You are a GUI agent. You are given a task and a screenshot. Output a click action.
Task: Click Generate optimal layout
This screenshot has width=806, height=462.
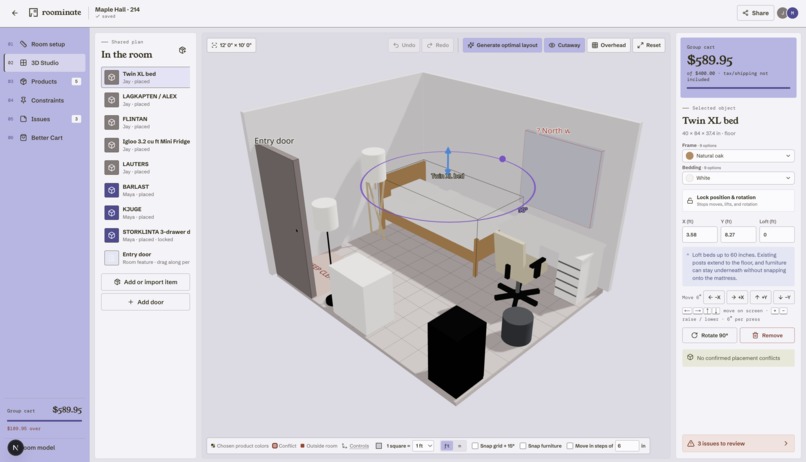tap(502, 45)
